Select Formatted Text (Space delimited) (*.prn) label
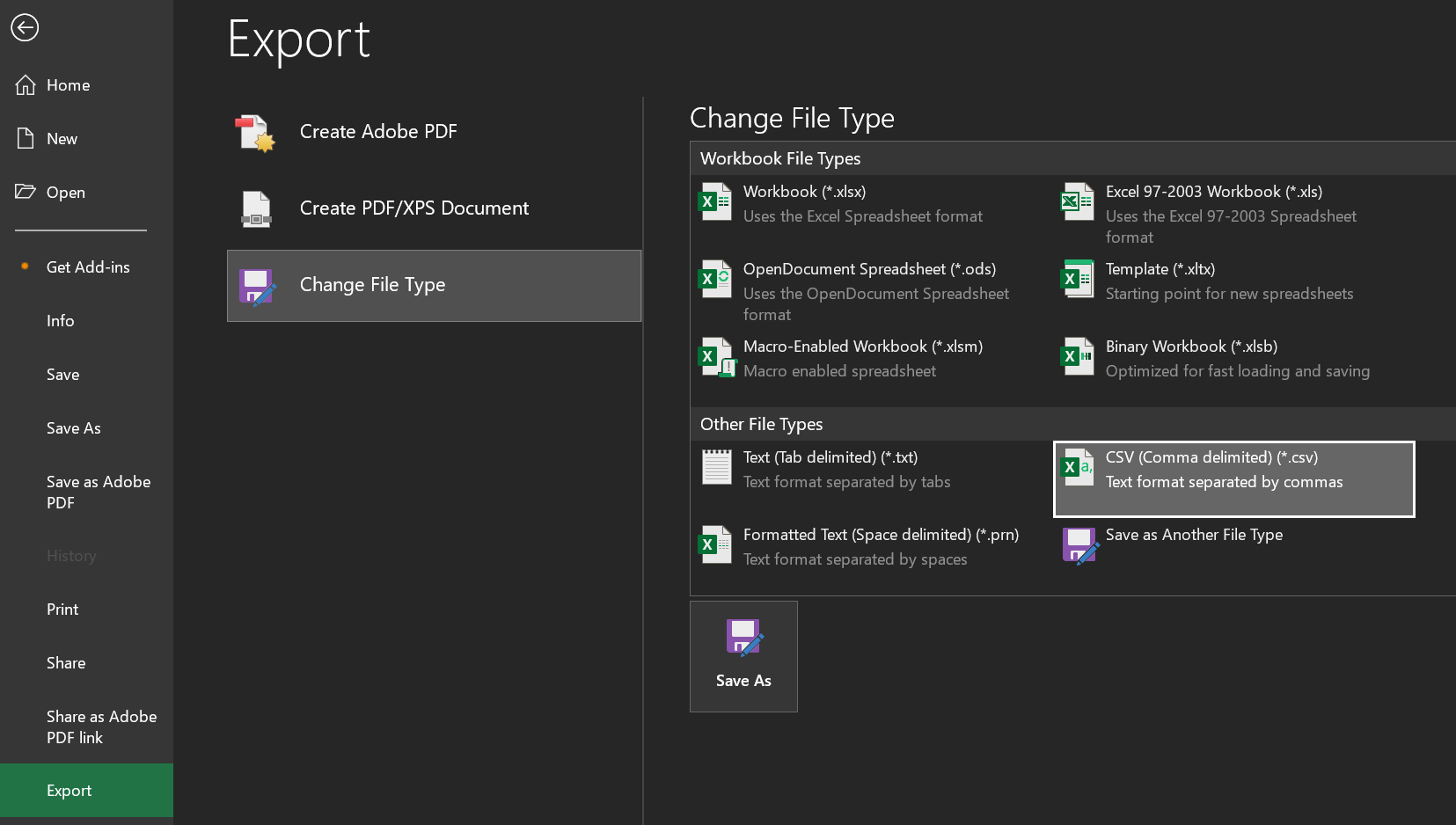 [881, 535]
